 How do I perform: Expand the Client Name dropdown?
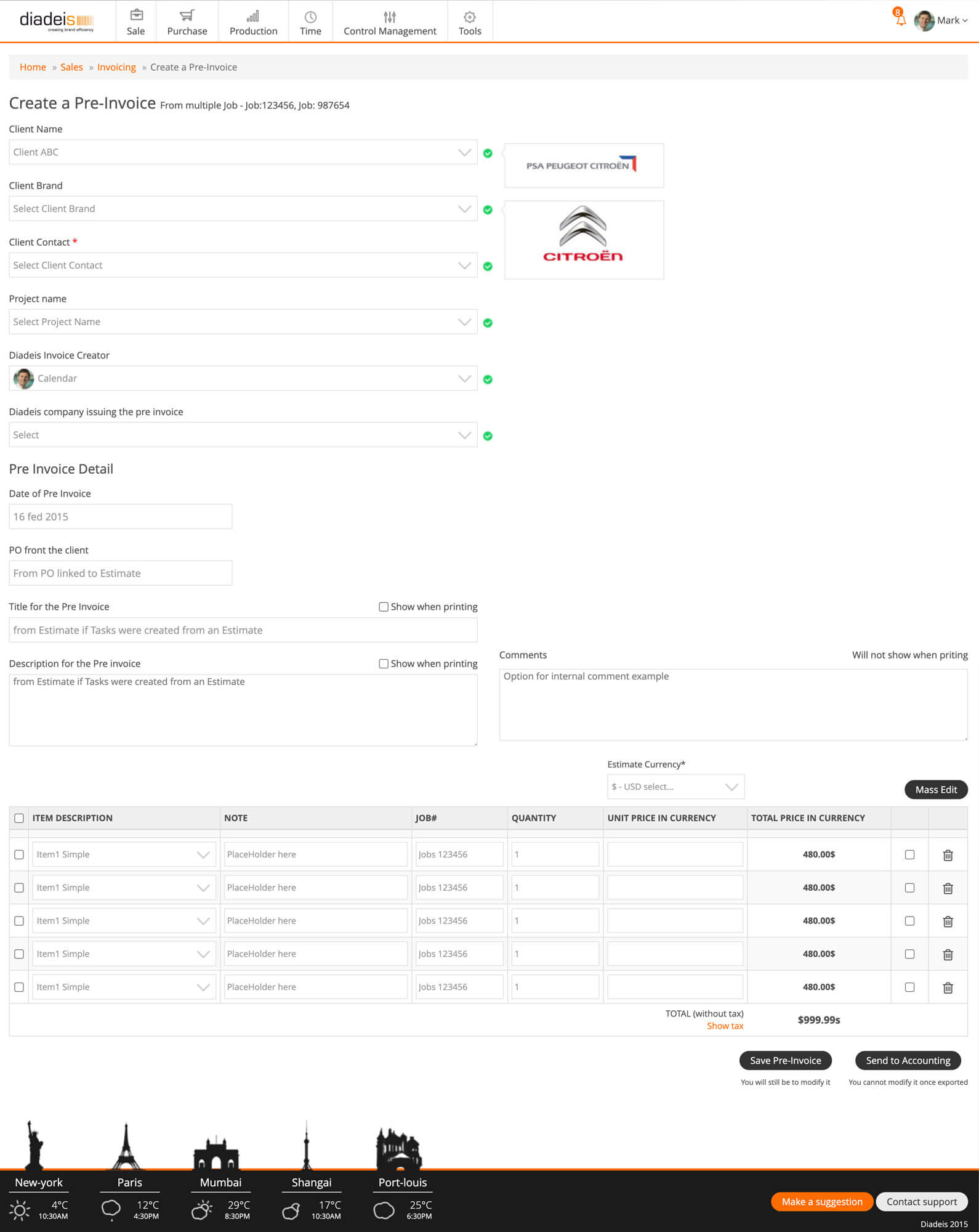coord(464,152)
